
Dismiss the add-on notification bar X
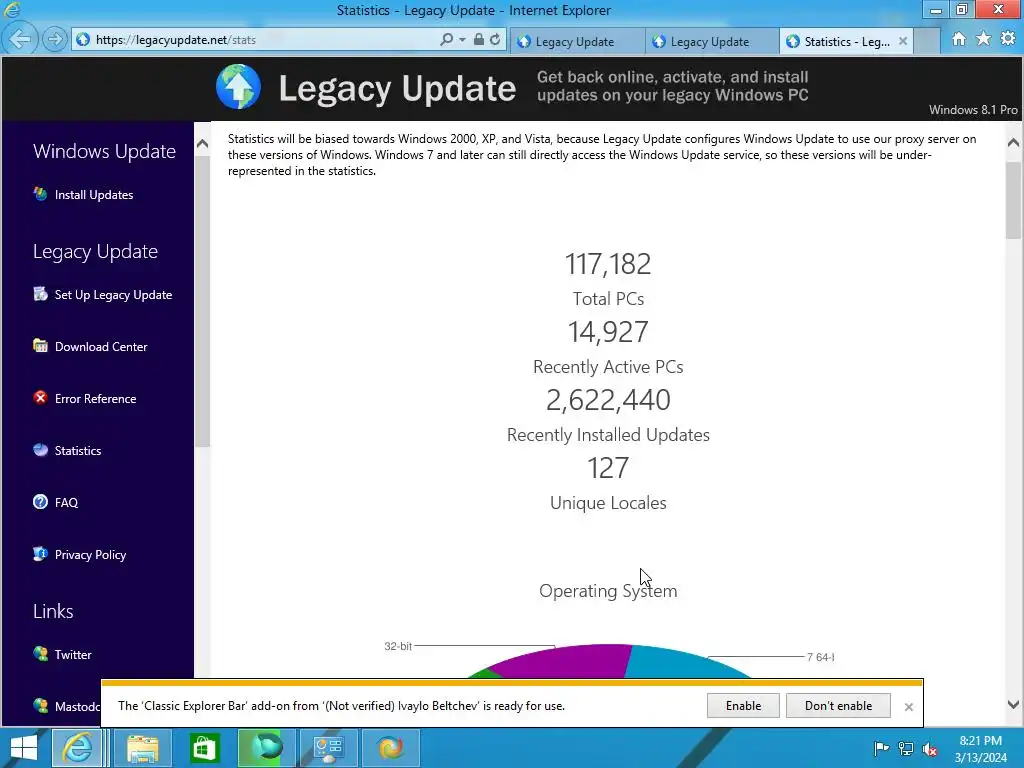pyautogui.click(x=908, y=707)
